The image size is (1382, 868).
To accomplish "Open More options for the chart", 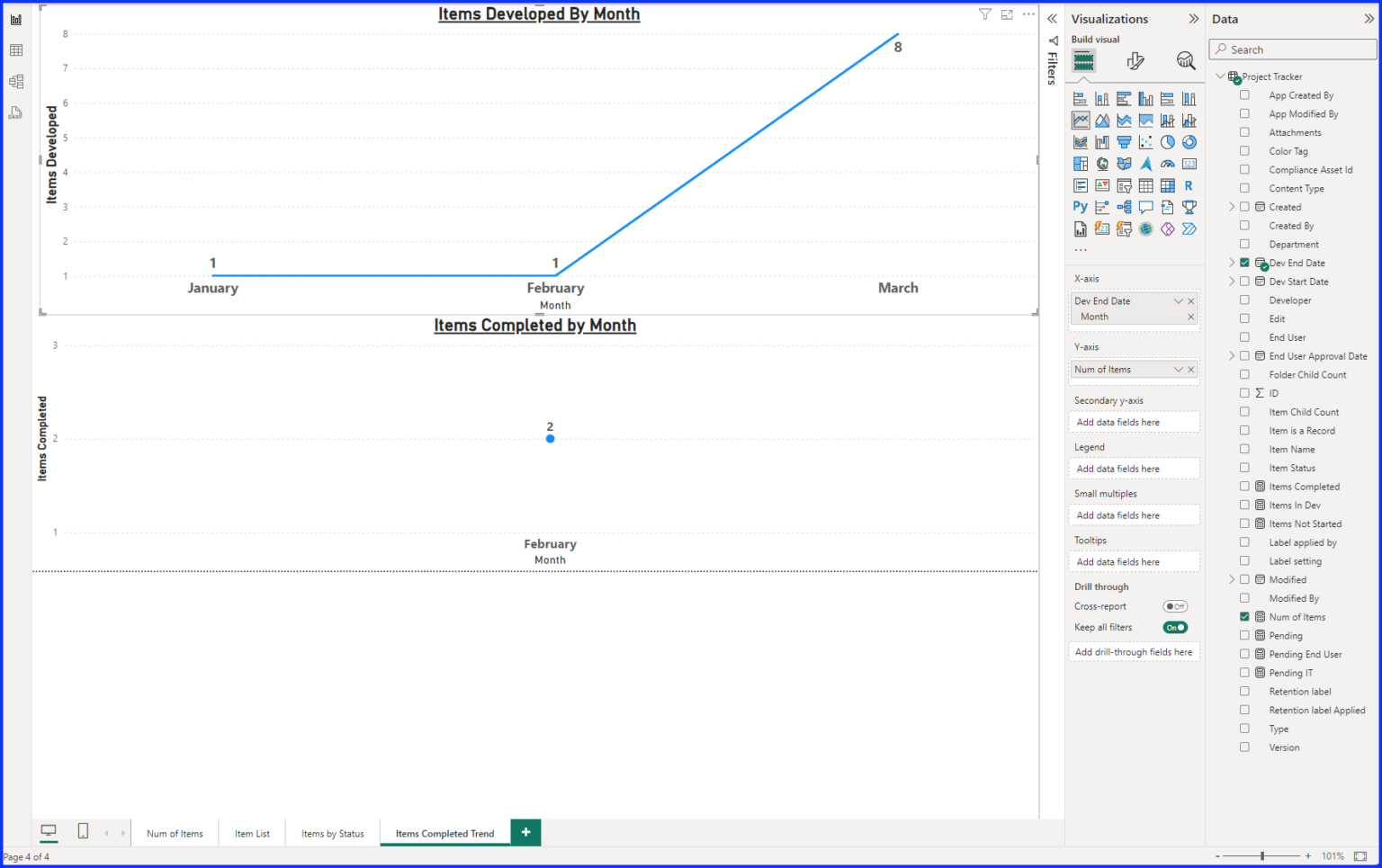I will click(x=1028, y=13).
